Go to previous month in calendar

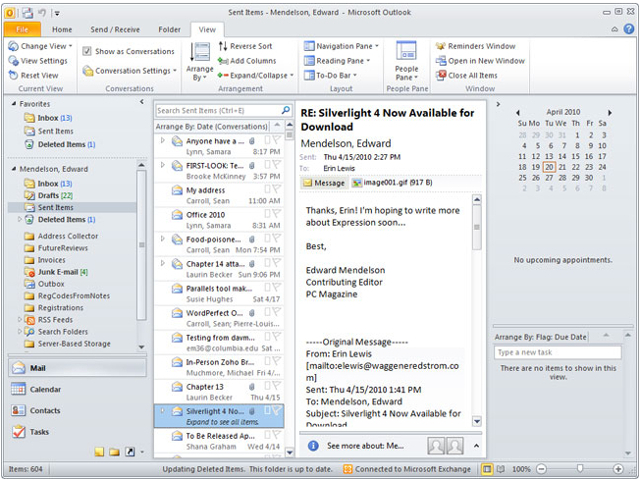pos(518,113)
